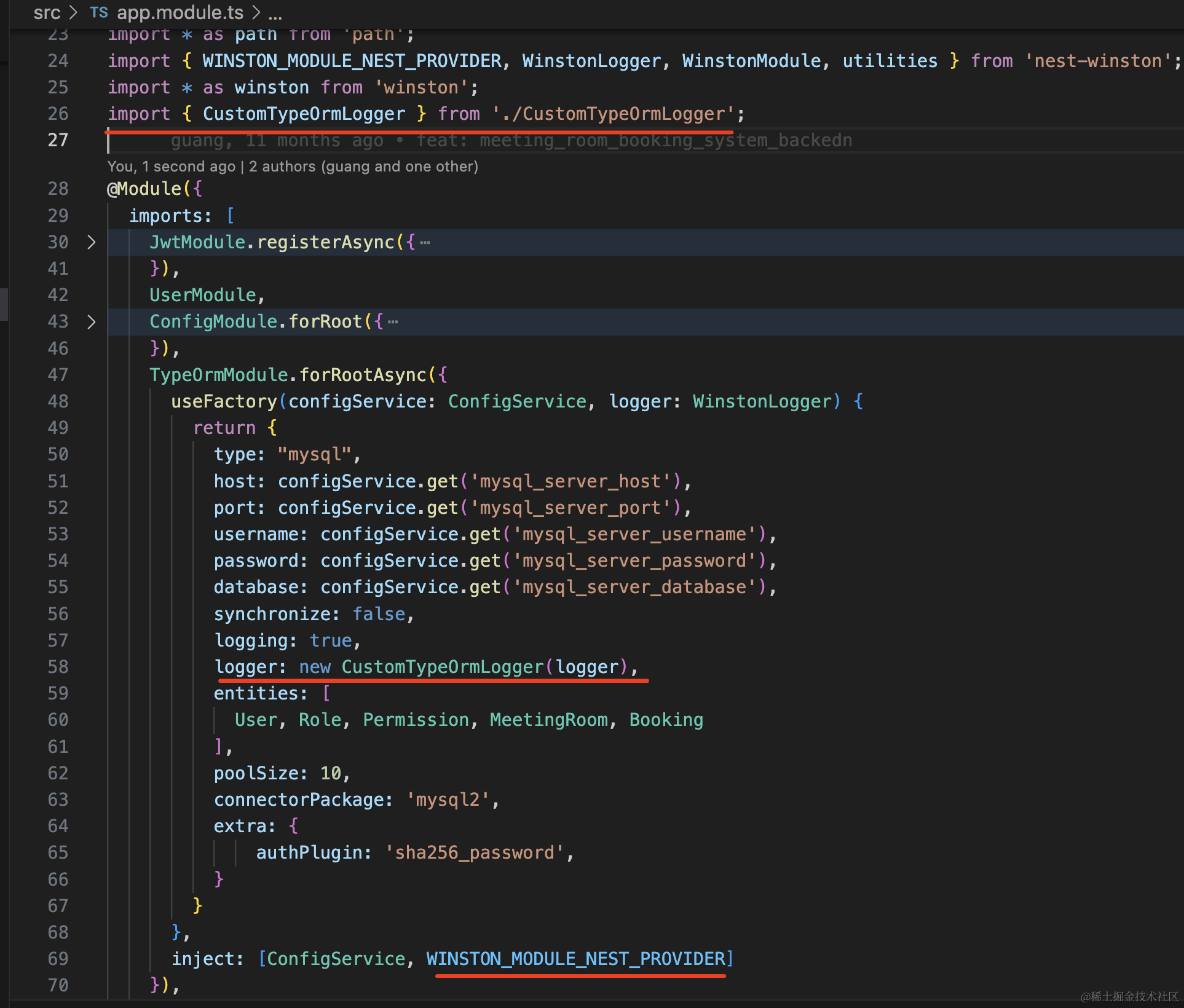
Task: Expand folded ConfigModule.forRoot block arrow
Action: click(x=91, y=322)
